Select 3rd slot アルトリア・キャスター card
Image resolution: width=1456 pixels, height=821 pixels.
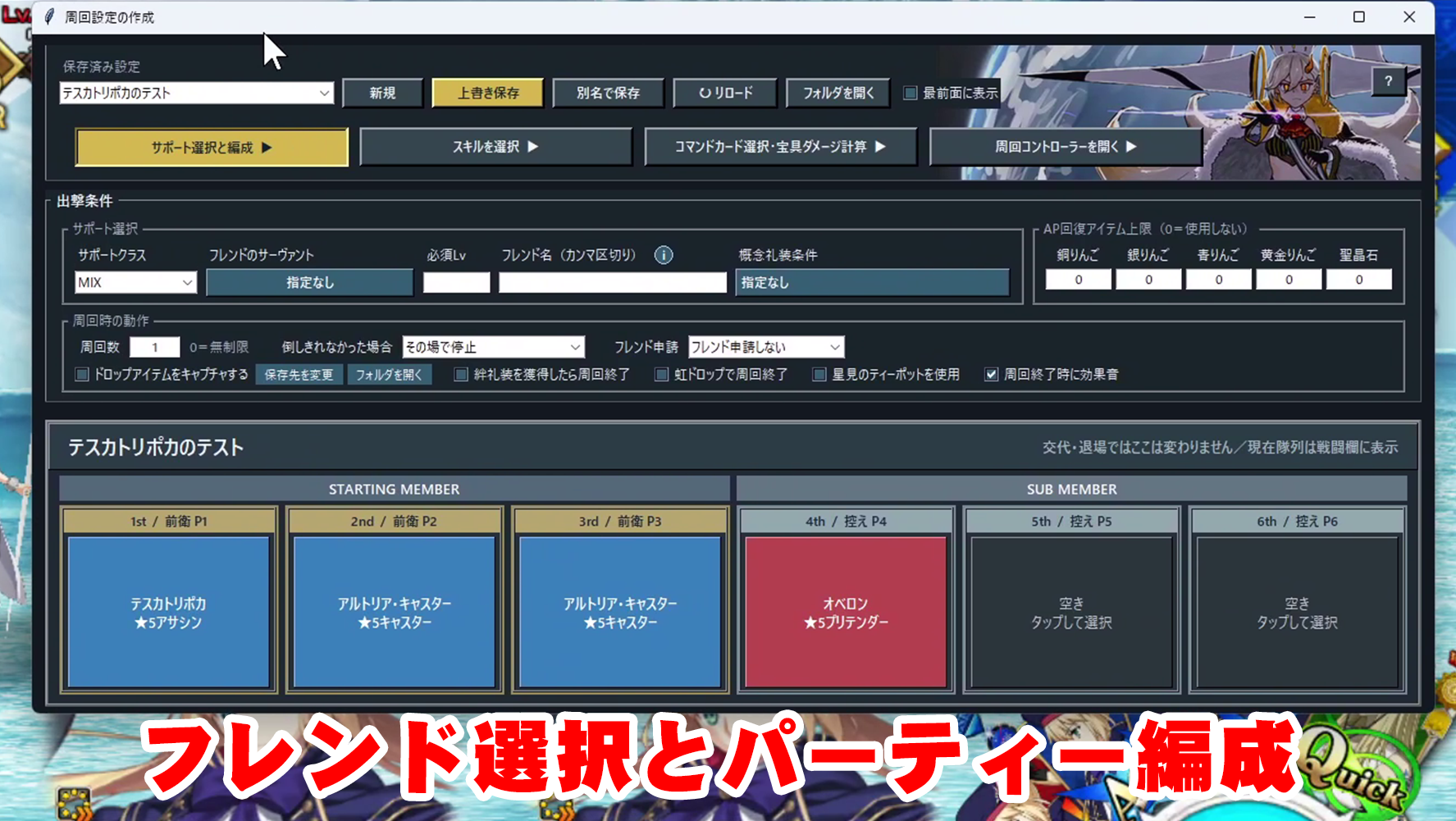point(620,612)
